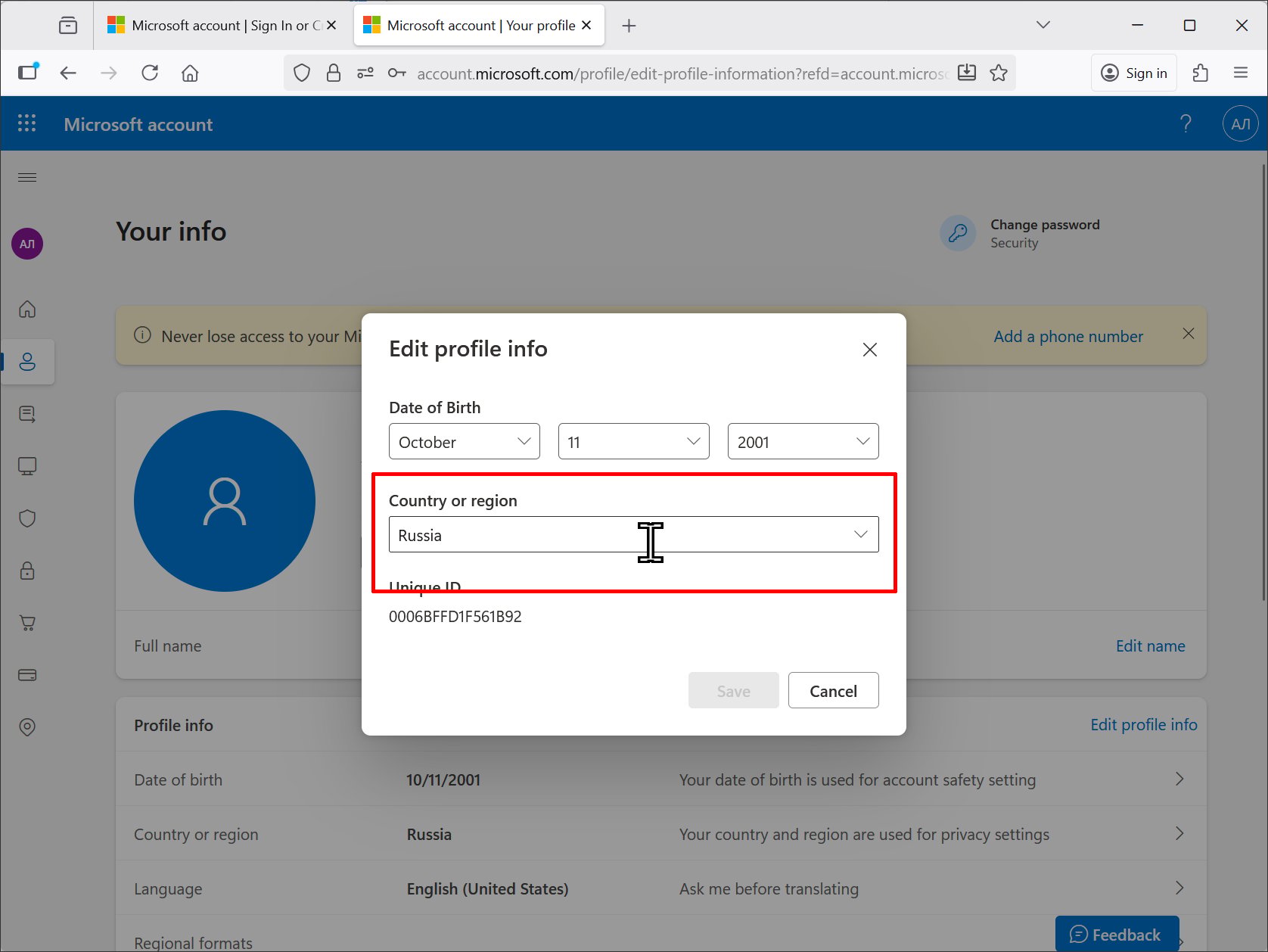
Task: Open the help question mark icon
Action: (1186, 123)
